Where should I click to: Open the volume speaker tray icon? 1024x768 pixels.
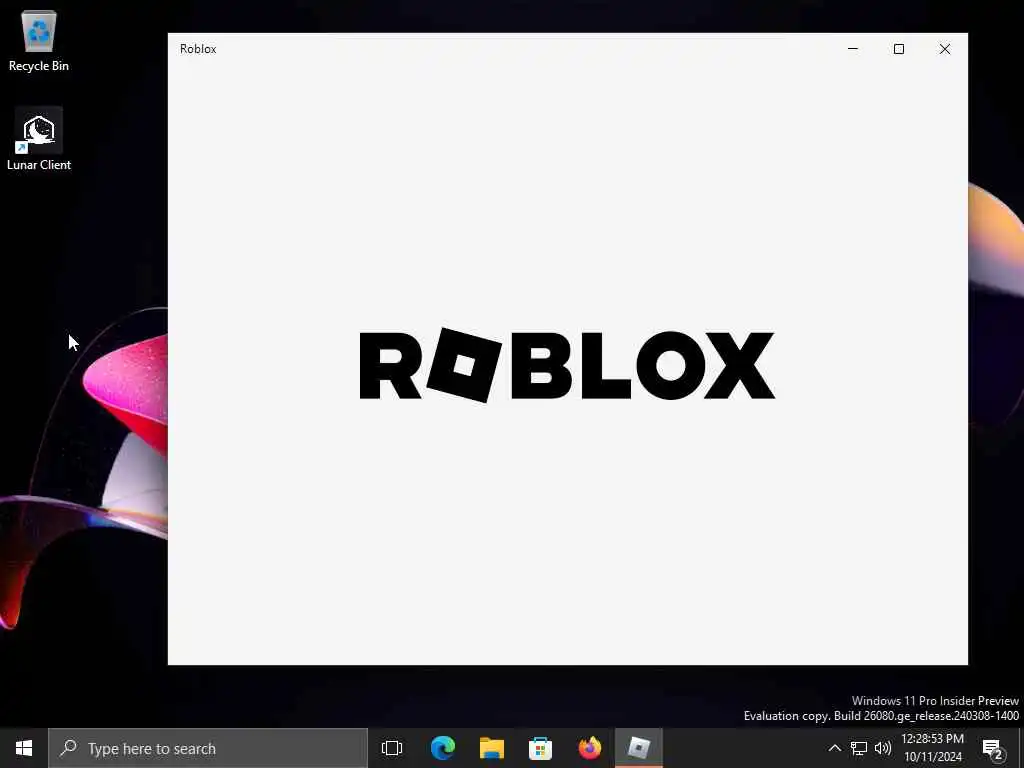pos(883,748)
